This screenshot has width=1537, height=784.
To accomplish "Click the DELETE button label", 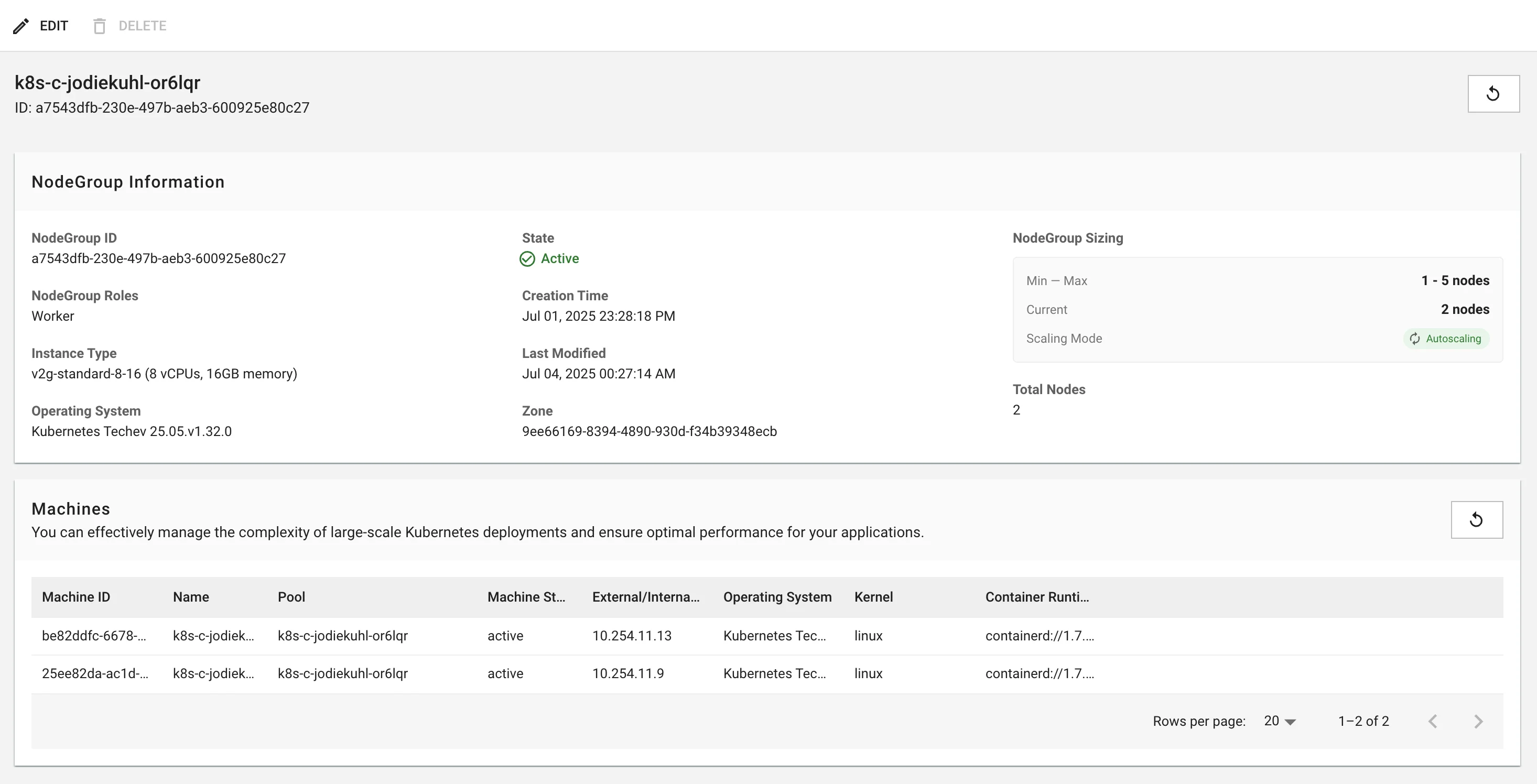I will tap(143, 26).
